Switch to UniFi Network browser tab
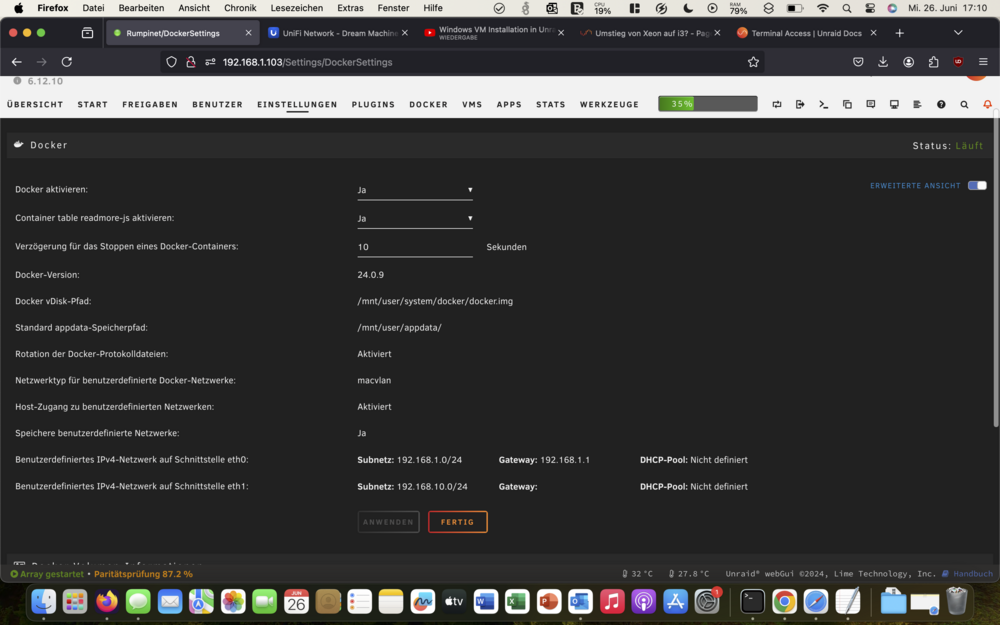1000x625 pixels. point(338,33)
